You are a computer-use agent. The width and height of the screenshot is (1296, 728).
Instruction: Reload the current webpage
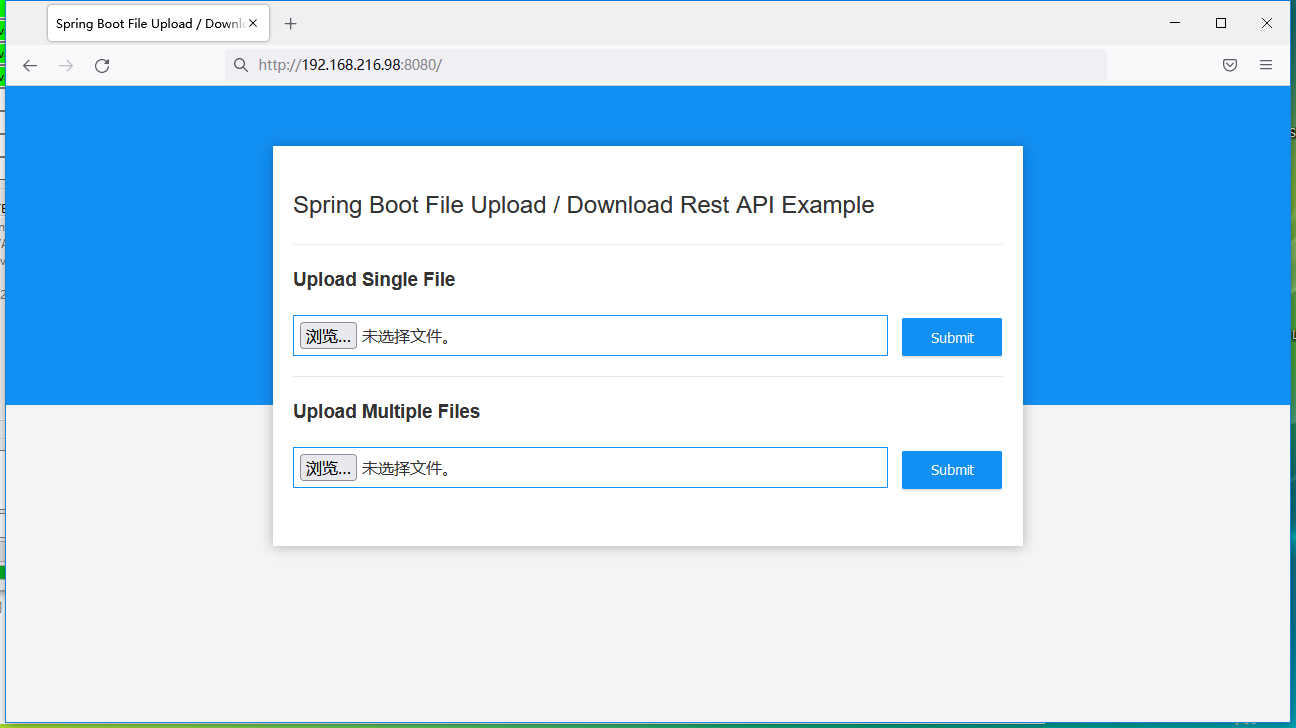click(101, 65)
